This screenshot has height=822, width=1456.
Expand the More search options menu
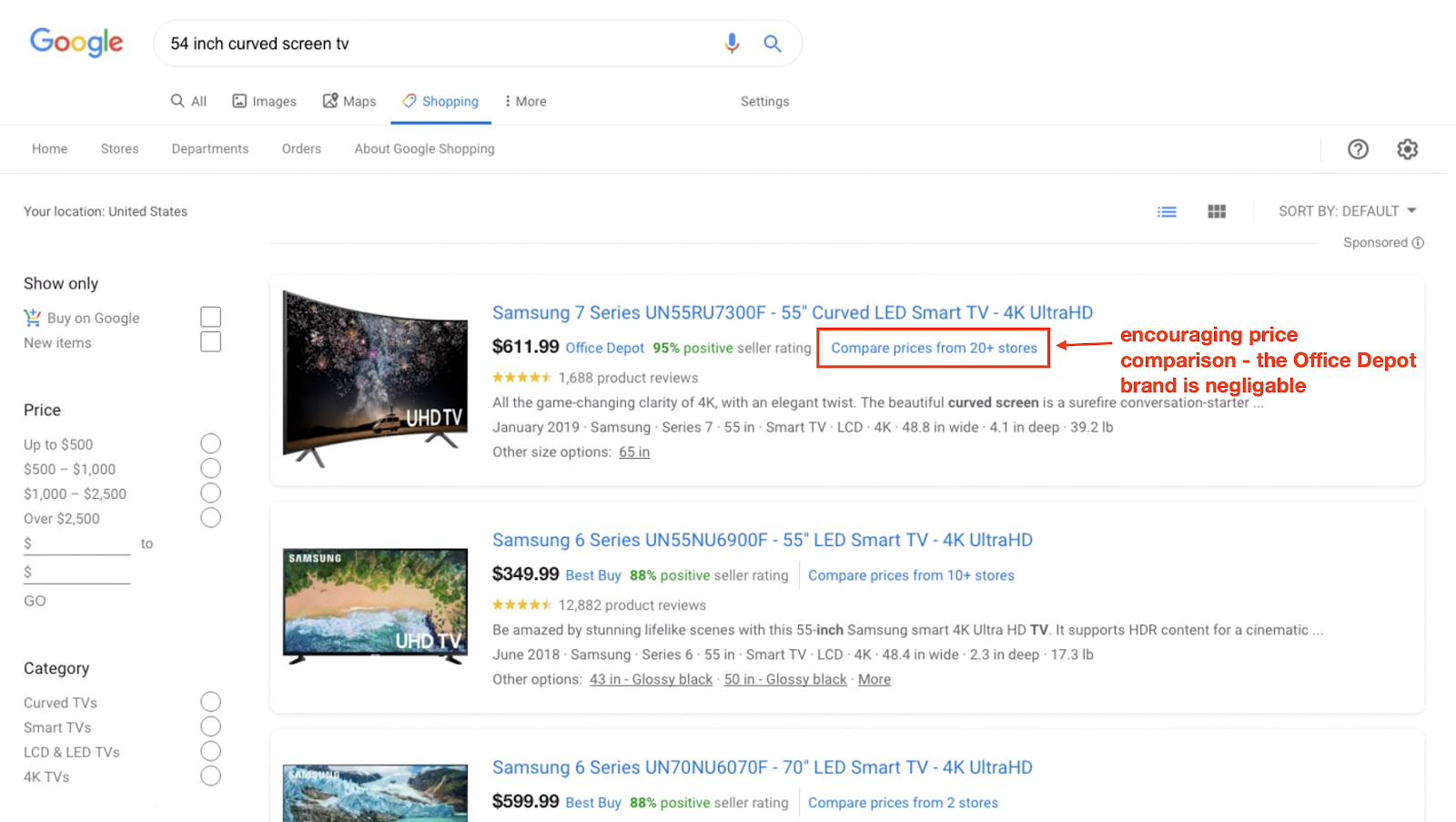click(526, 101)
